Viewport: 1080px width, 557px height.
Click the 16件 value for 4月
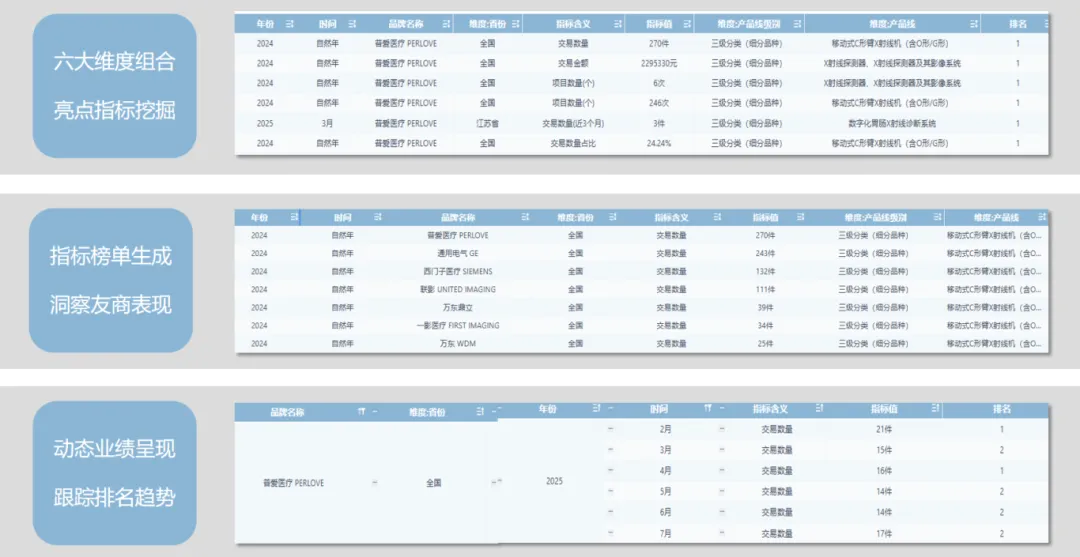884,471
